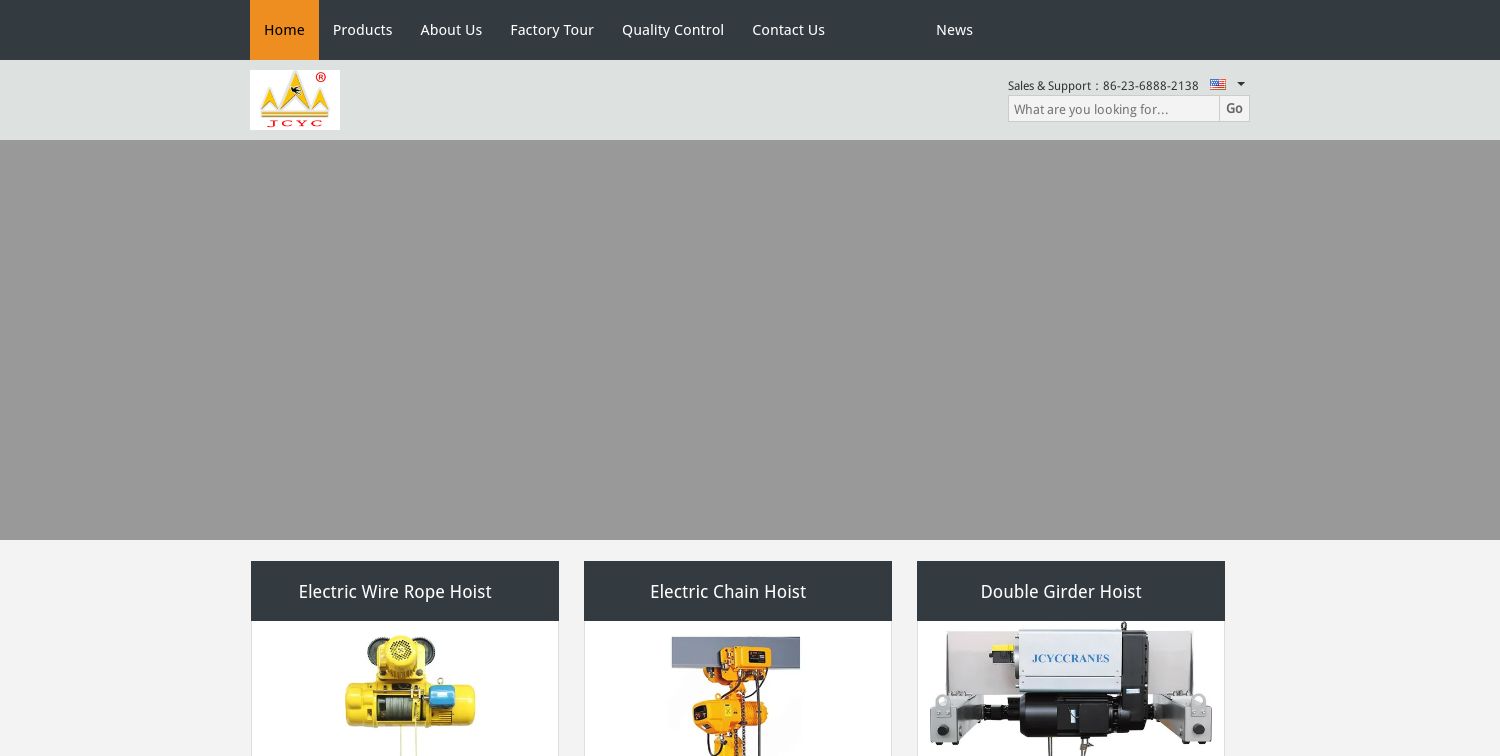Viewport: 1500px width, 756px height.
Task: Open the language selection dropdown arrow
Action: 1240,85
